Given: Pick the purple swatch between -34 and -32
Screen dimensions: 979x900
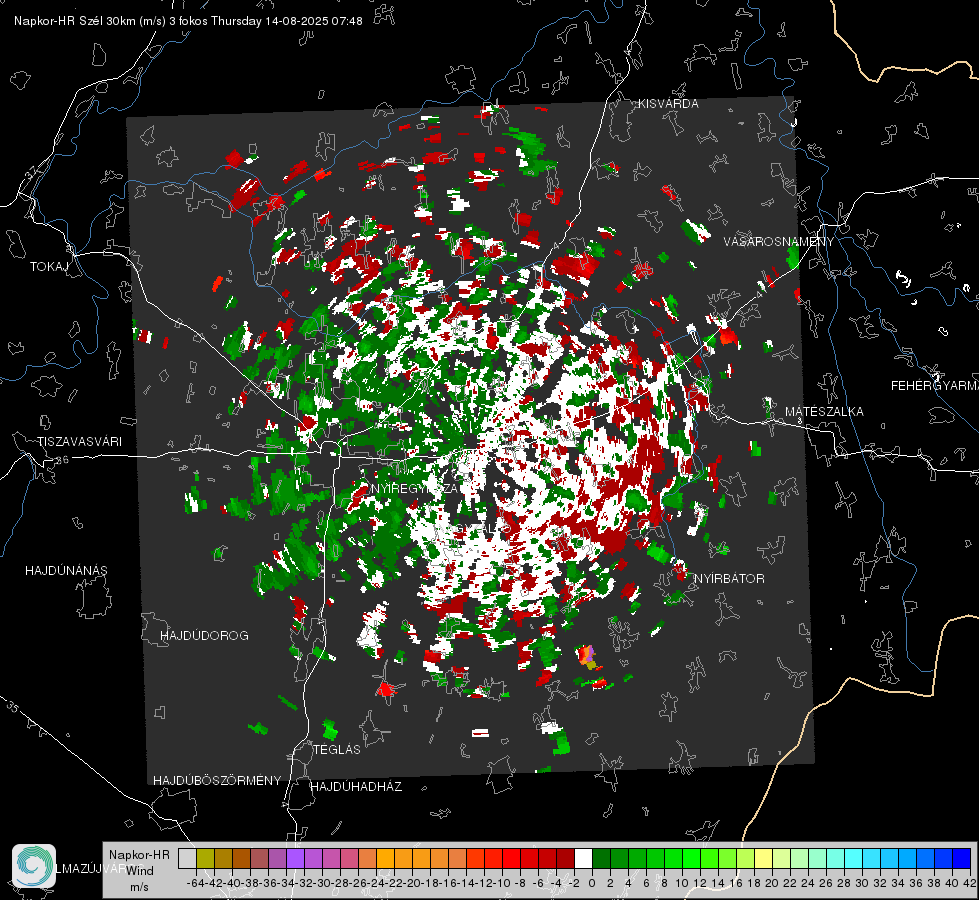Looking at the screenshot, I should pos(295,859).
